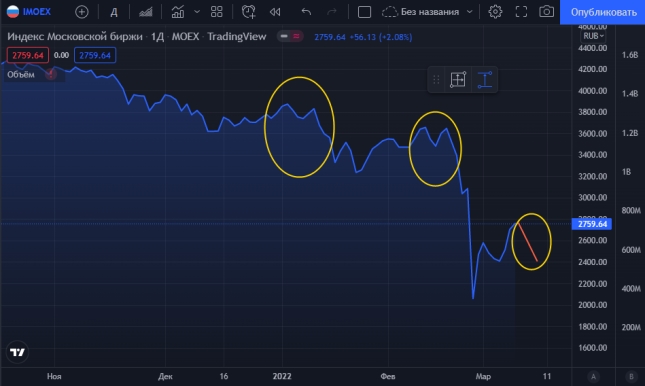Undo the last chart action
The height and width of the screenshot is (386, 645).
(306, 12)
